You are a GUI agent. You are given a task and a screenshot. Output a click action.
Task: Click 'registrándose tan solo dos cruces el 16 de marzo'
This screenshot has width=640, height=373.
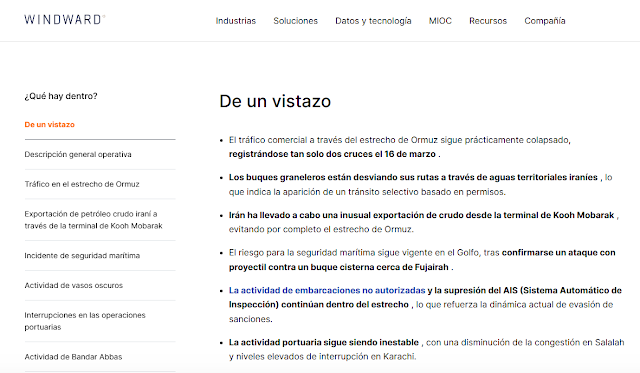332,154
